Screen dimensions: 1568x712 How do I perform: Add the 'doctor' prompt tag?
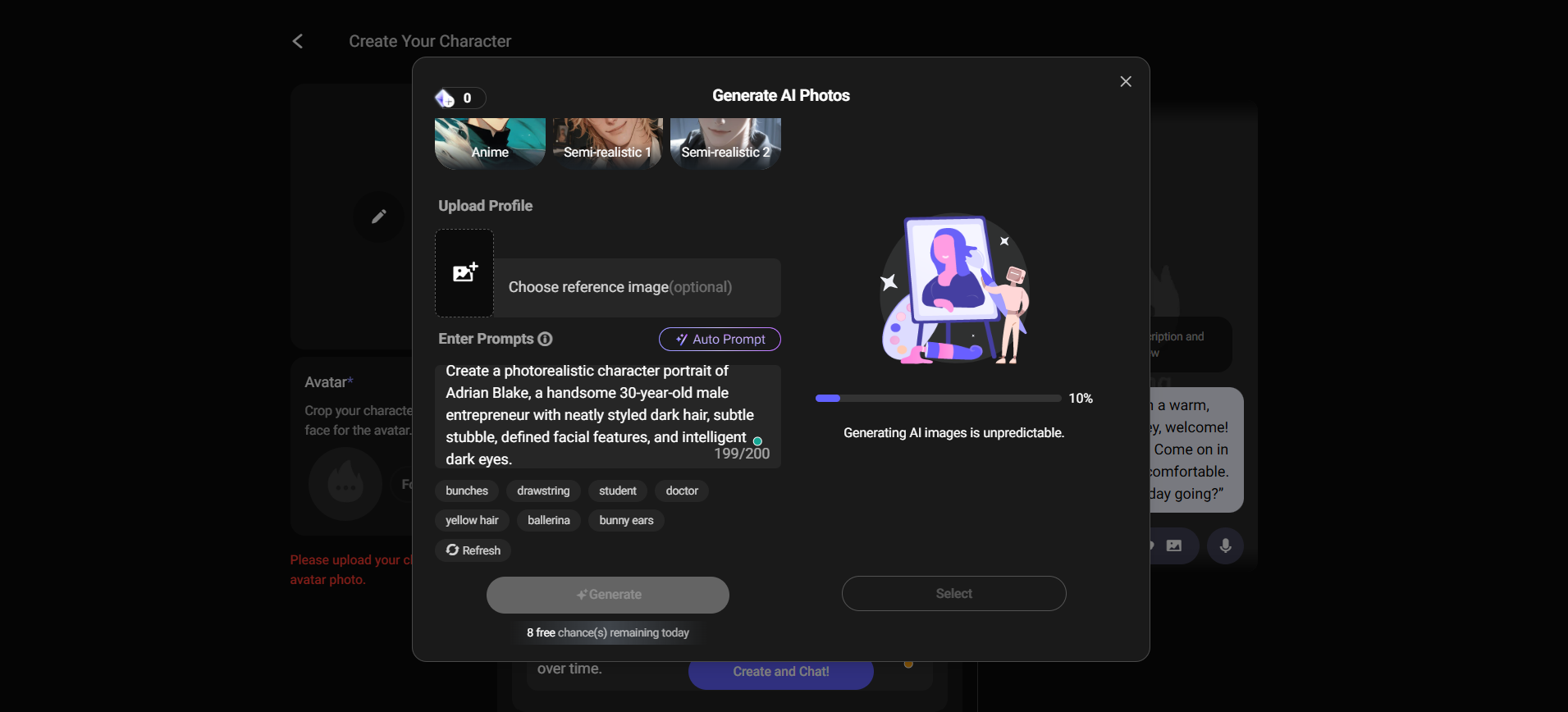tap(682, 491)
